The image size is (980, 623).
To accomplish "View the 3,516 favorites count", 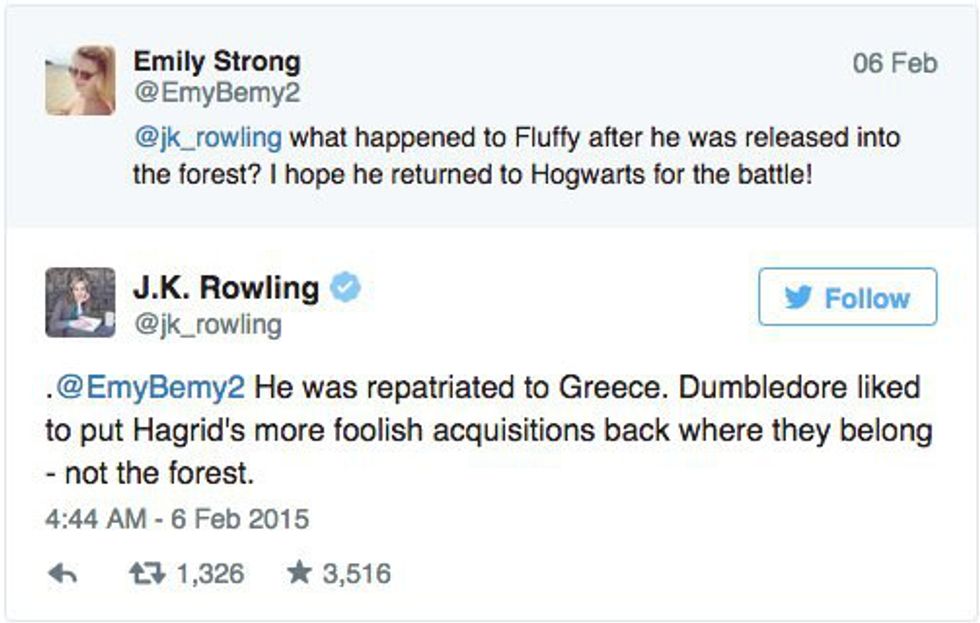I will 356,573.
